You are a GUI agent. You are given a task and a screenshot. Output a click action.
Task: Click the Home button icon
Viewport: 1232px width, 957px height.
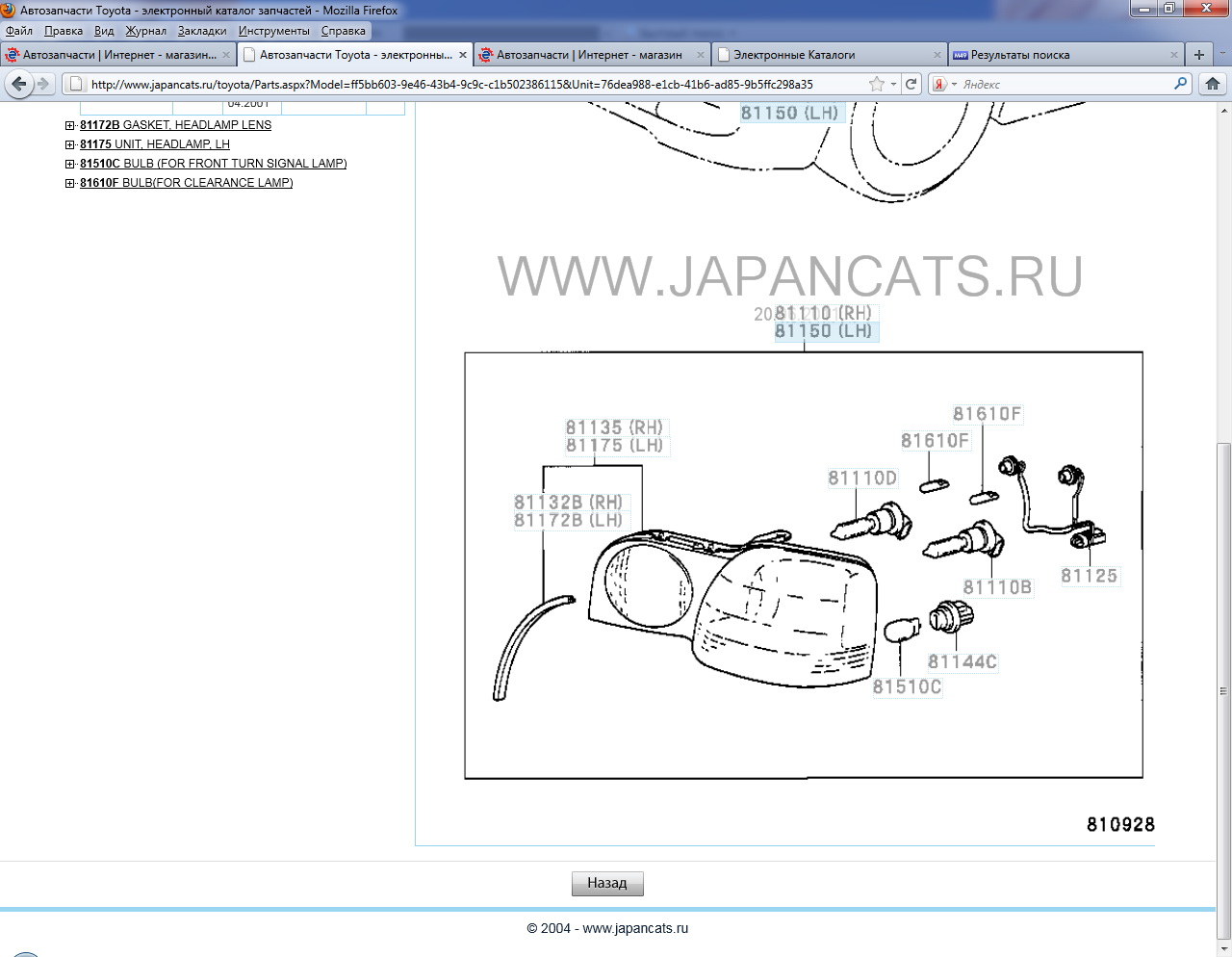1213,85
